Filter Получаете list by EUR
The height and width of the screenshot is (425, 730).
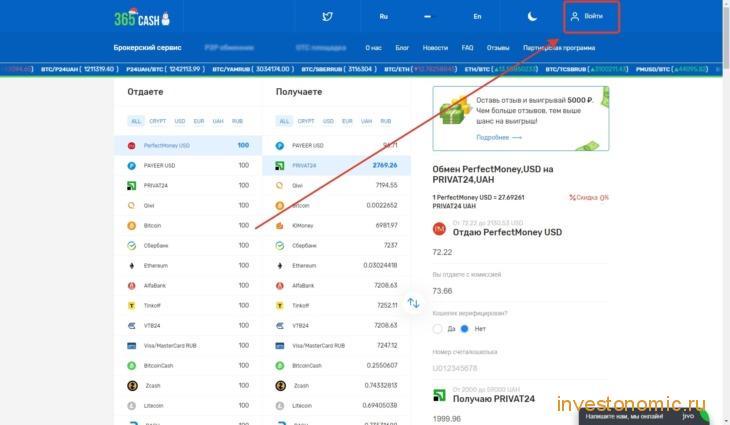[x=347, y=121]
